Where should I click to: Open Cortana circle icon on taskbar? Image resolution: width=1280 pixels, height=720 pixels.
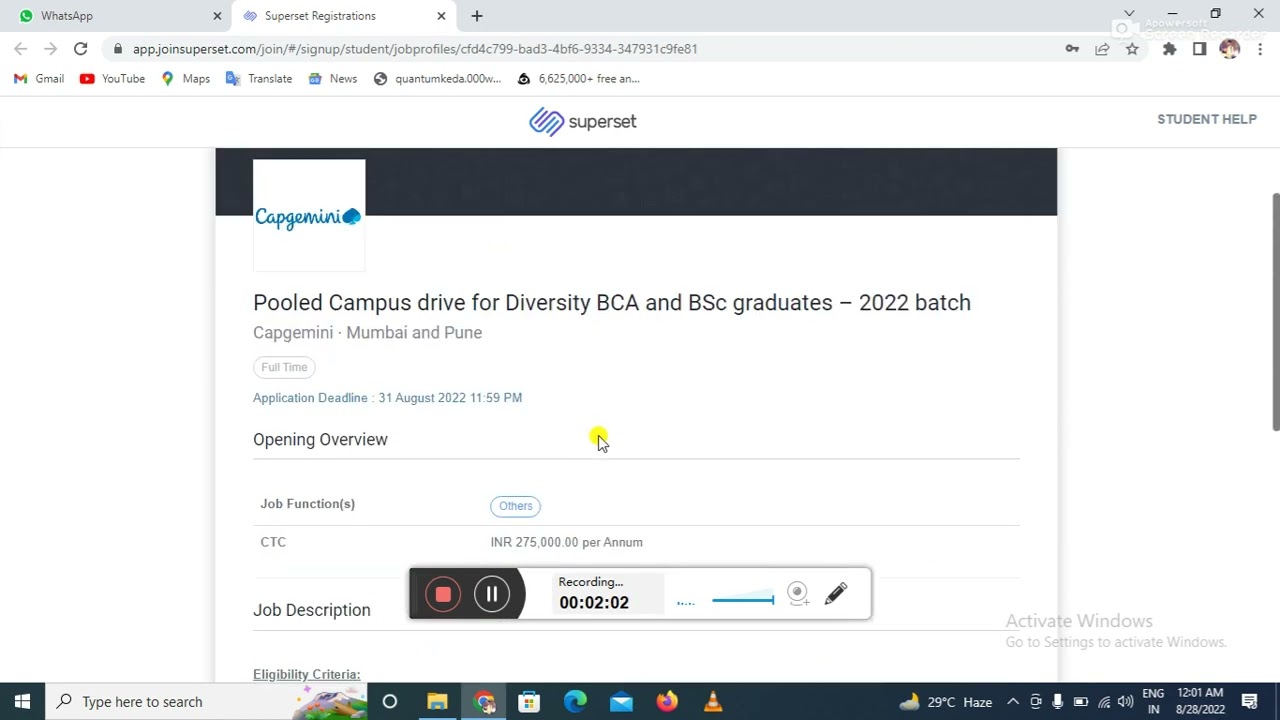[390, 702]
